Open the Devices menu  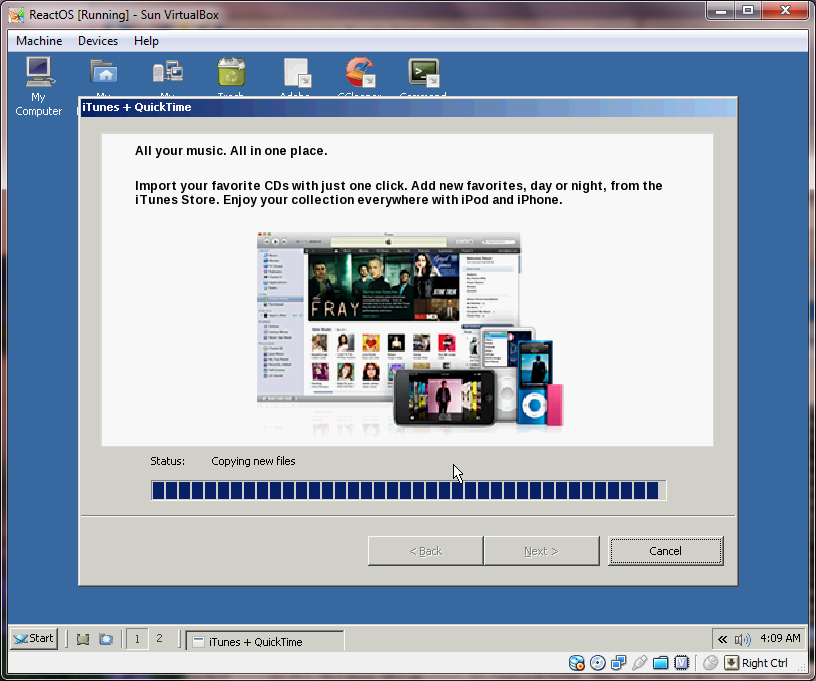click(x=98, y=41)
